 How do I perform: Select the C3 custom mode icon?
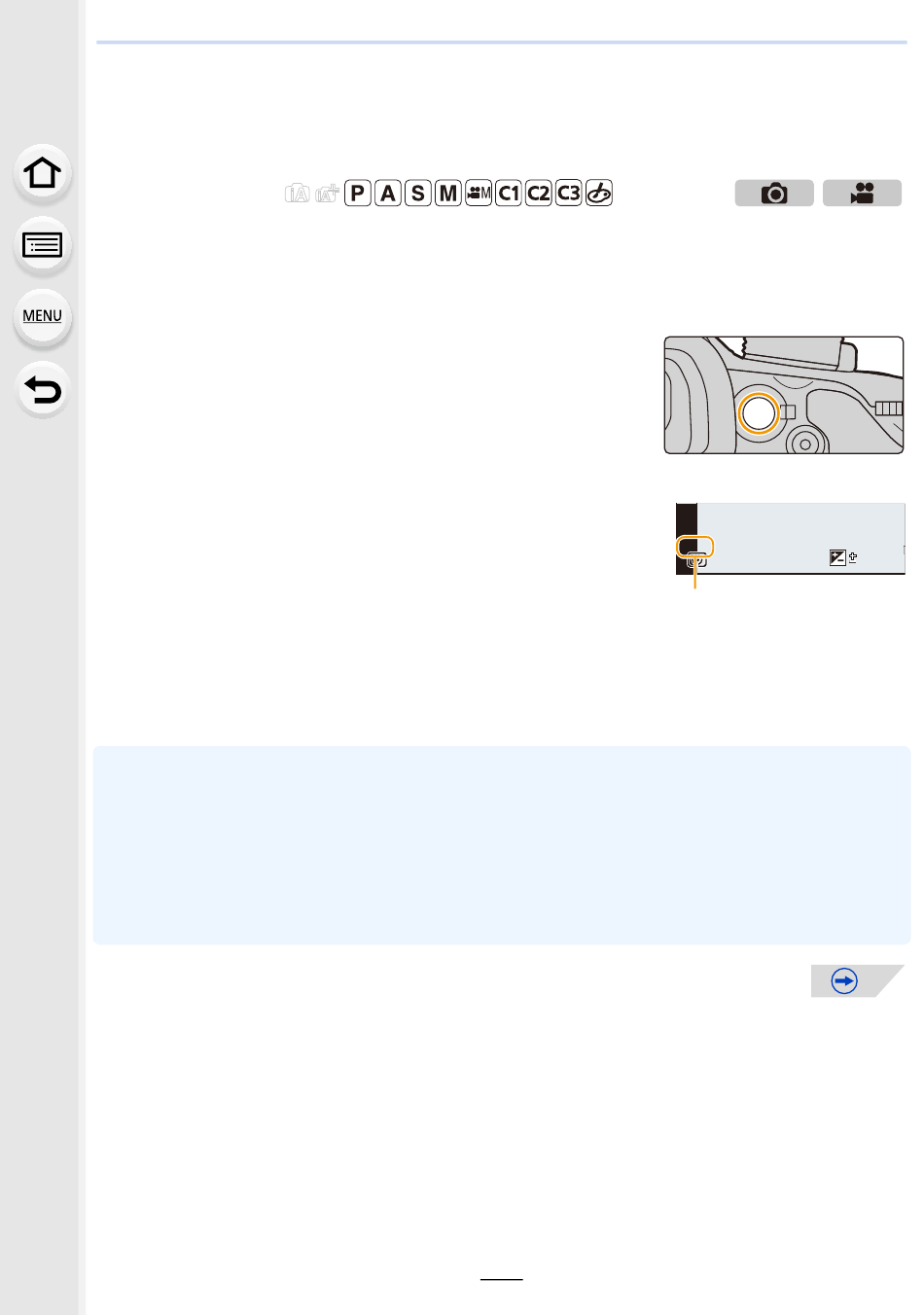click(569, 193)
